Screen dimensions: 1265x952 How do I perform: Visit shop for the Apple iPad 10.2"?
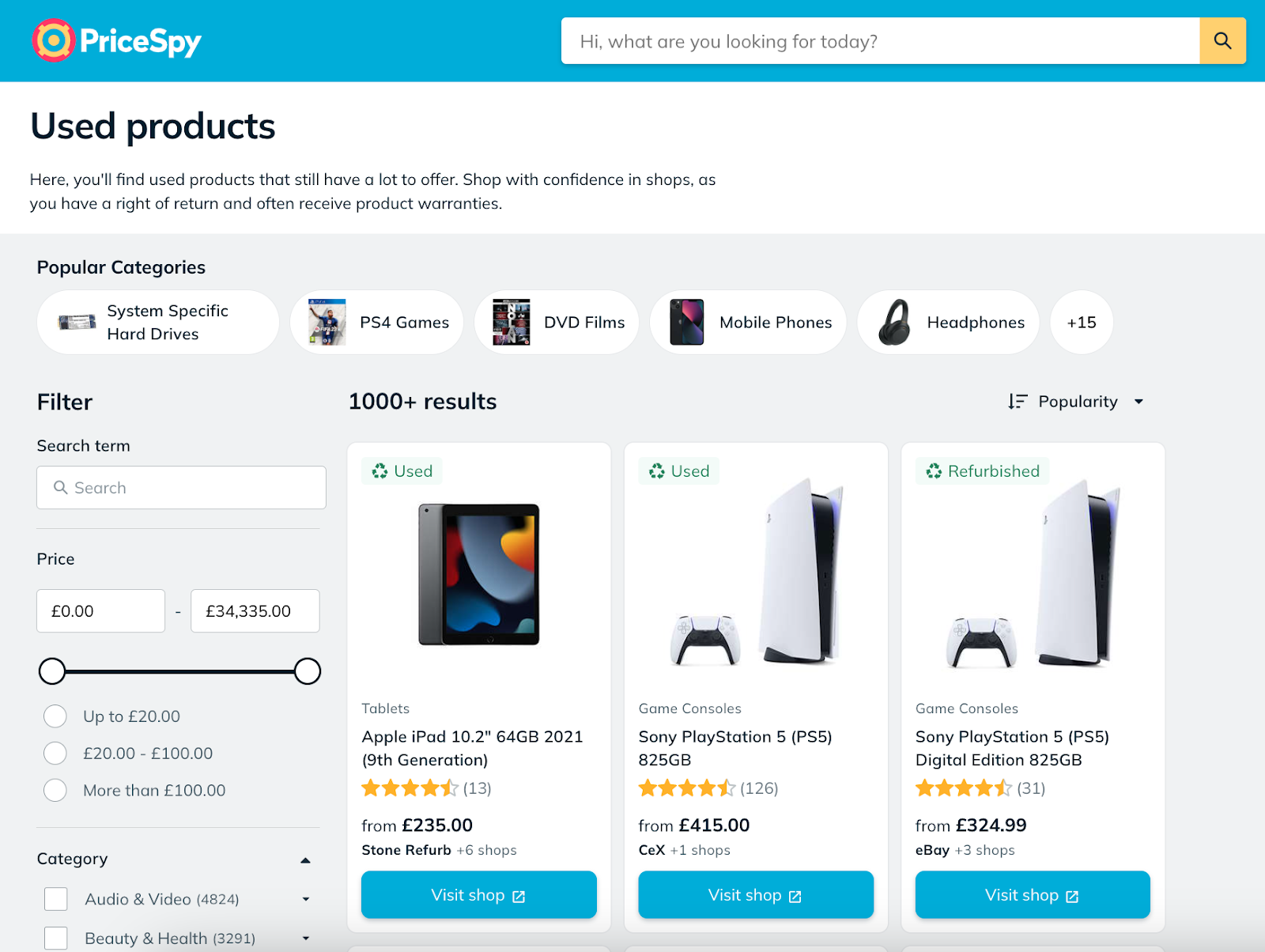(479, 895)
